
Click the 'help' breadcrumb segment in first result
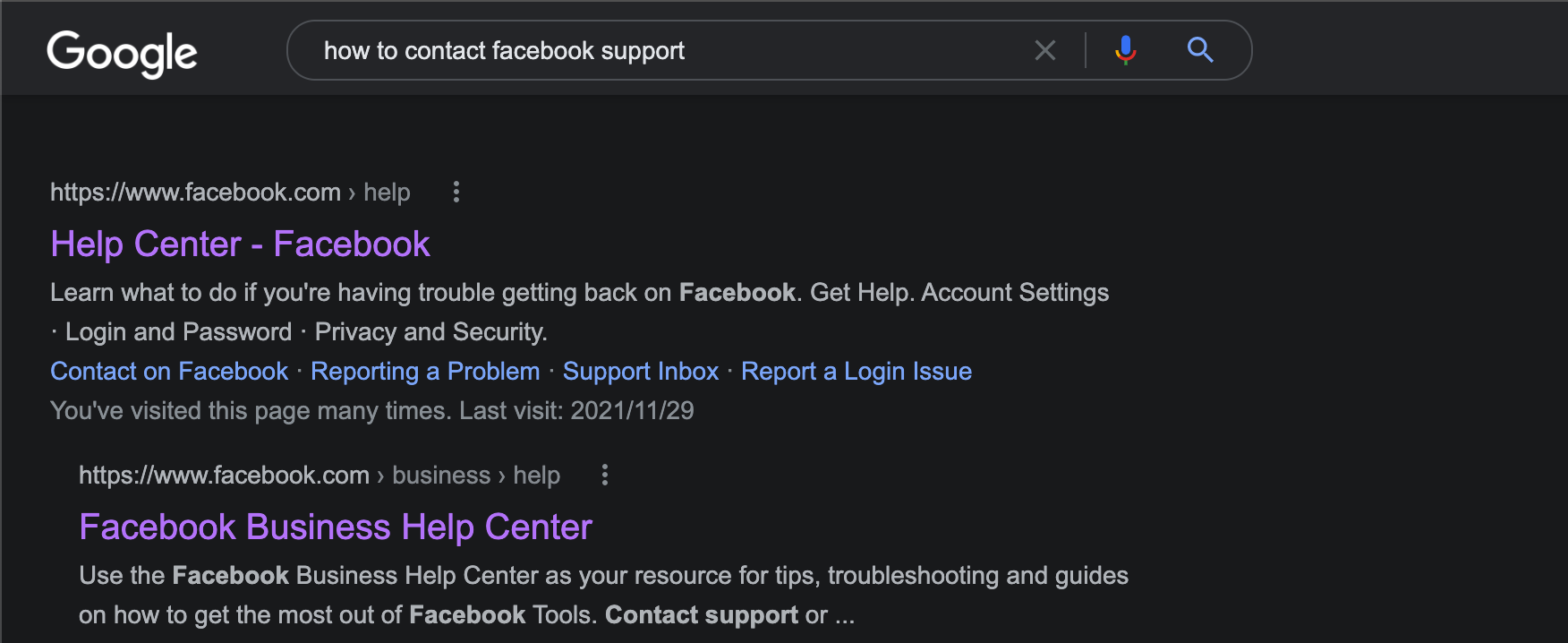387,192
